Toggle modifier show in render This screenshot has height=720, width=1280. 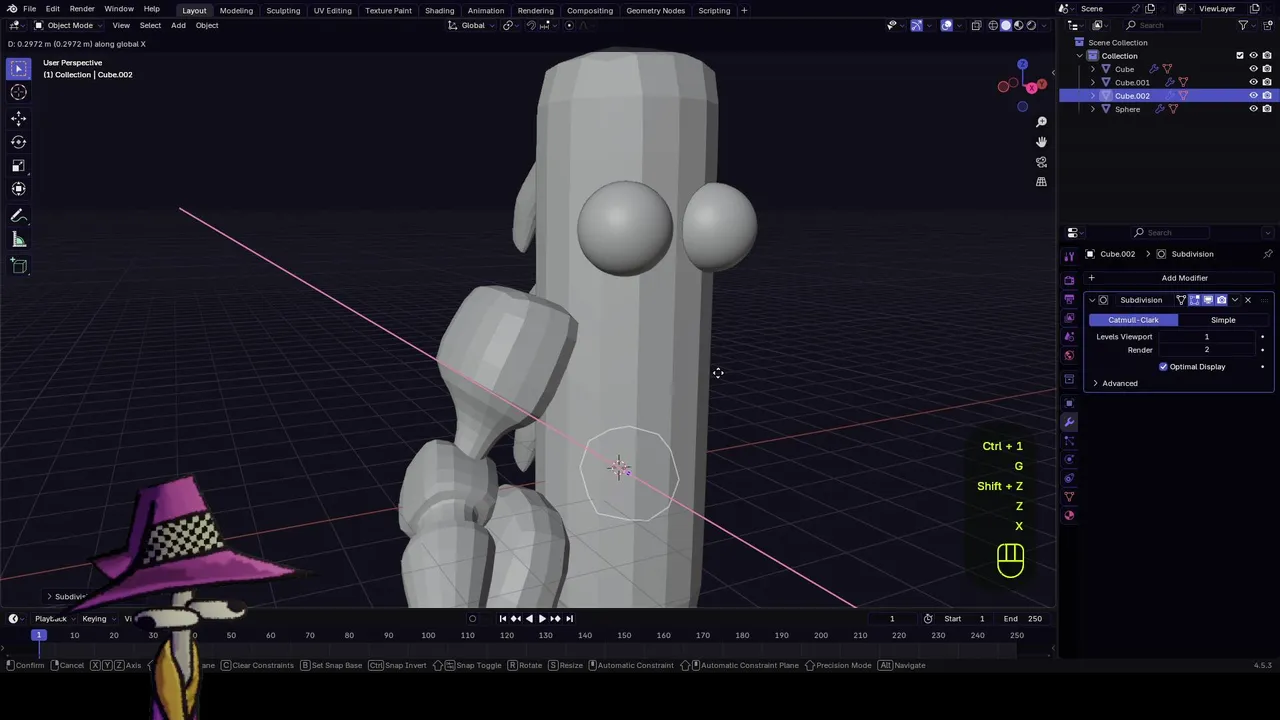1221,300
